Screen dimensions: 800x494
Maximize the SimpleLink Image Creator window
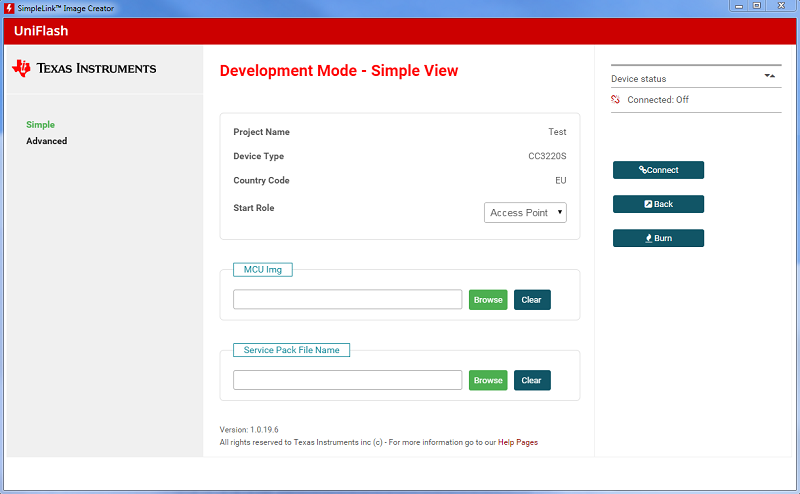755,7
